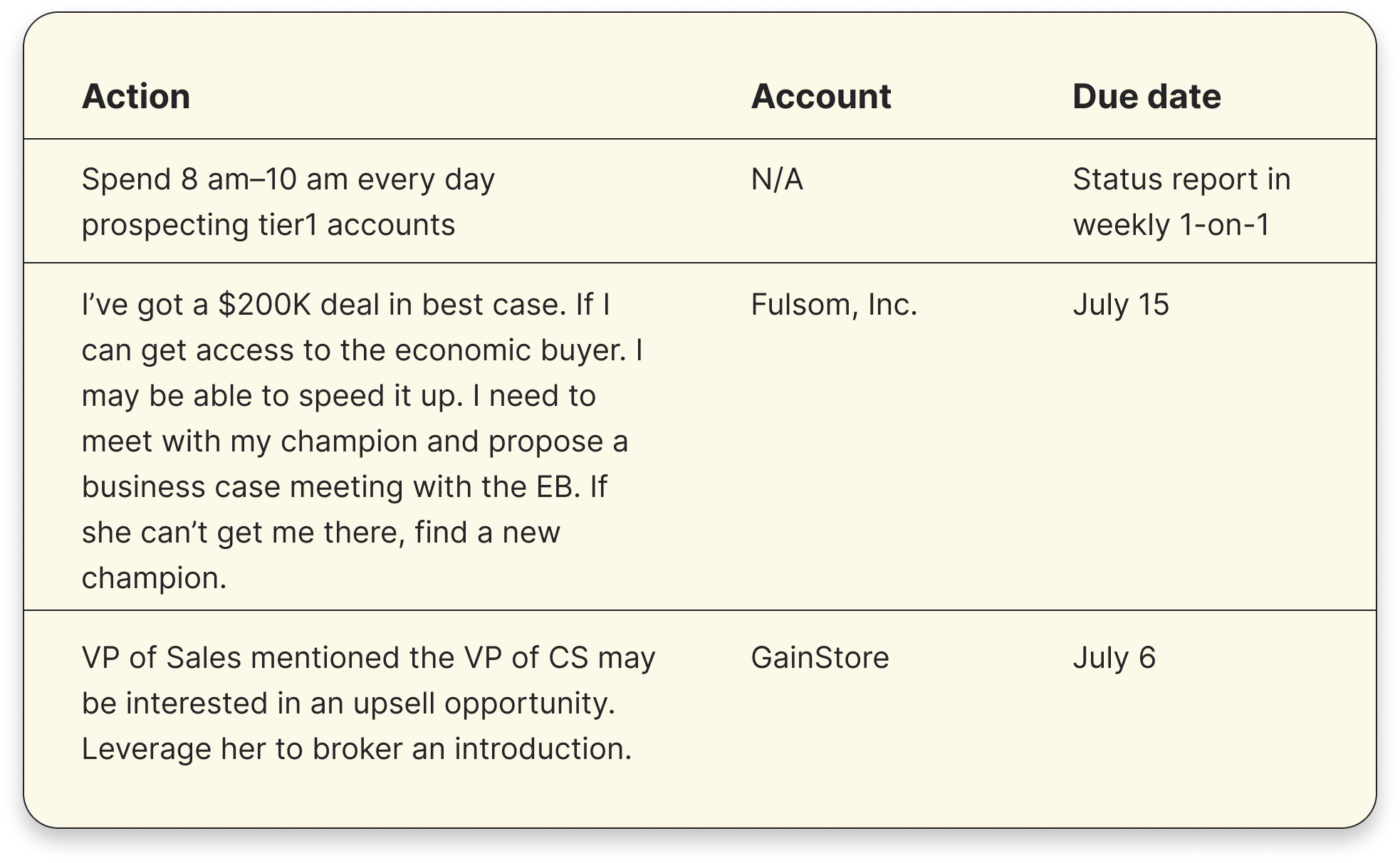This screenshot has height=863, width=1400.
Task: Click the Status report in weekly 1-on-1 cell
Action: [x=1181, y=202]
